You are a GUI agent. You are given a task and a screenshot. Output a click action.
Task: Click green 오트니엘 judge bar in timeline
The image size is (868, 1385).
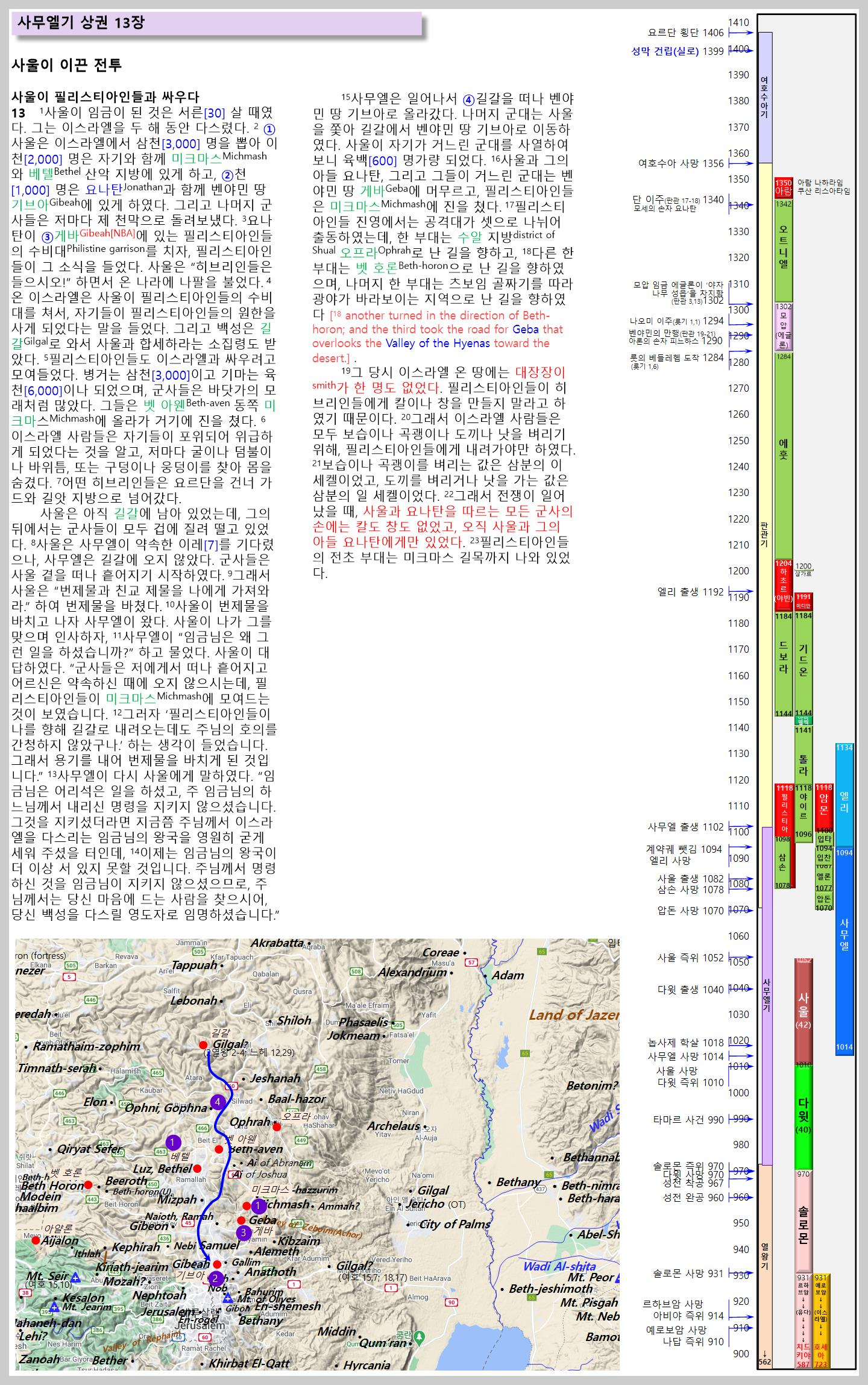tap(784, 250)
